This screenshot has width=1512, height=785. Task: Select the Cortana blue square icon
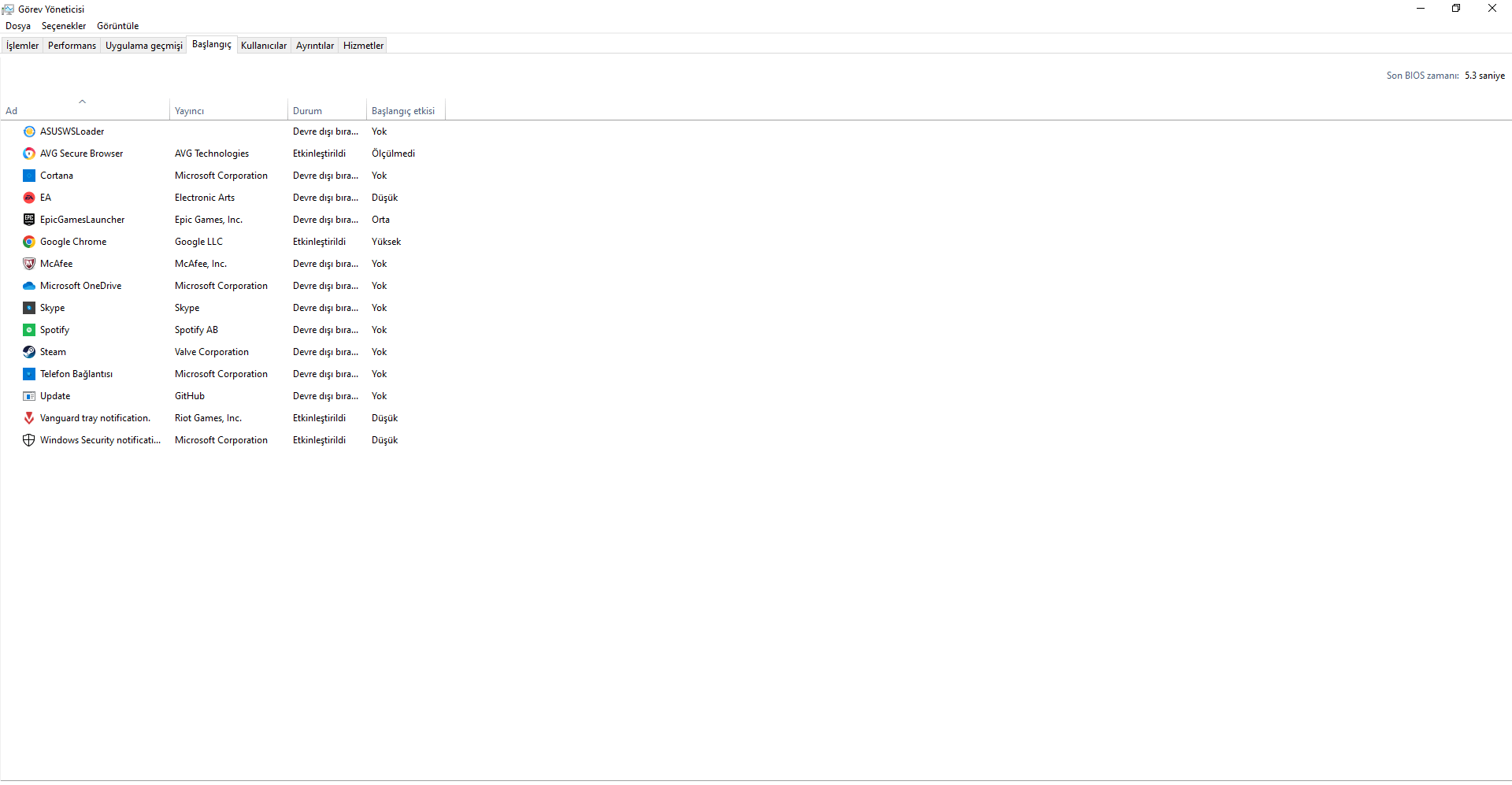click(x=29, y=176)
